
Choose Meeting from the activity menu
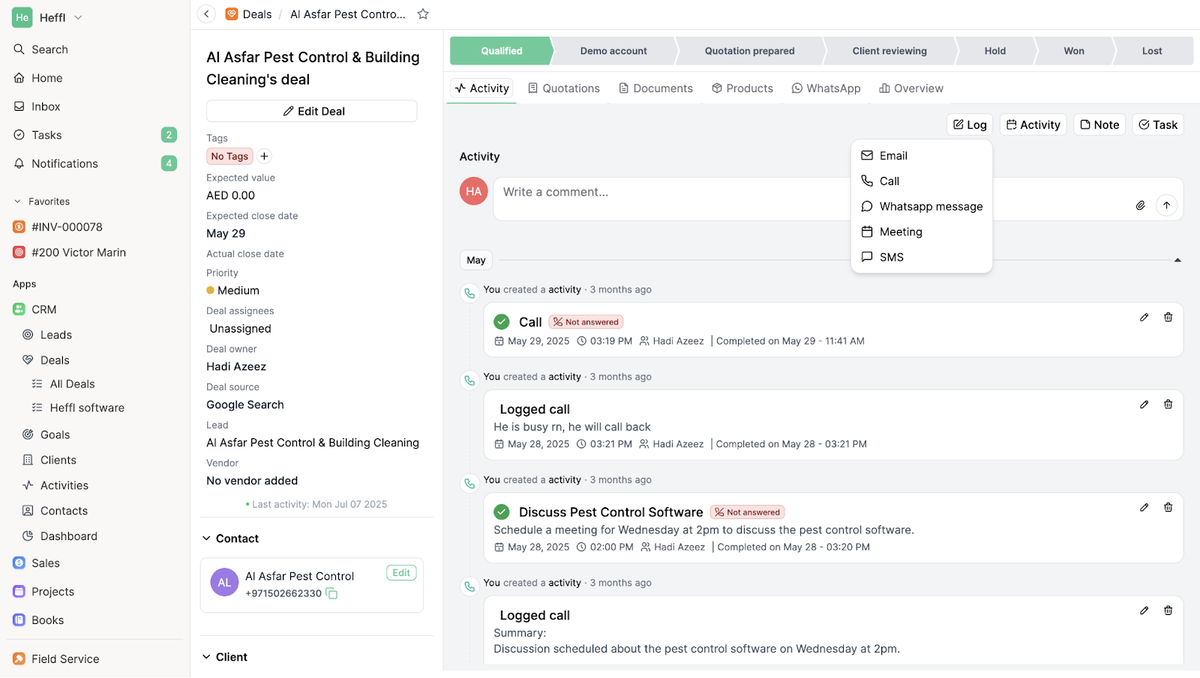[898, 231]
